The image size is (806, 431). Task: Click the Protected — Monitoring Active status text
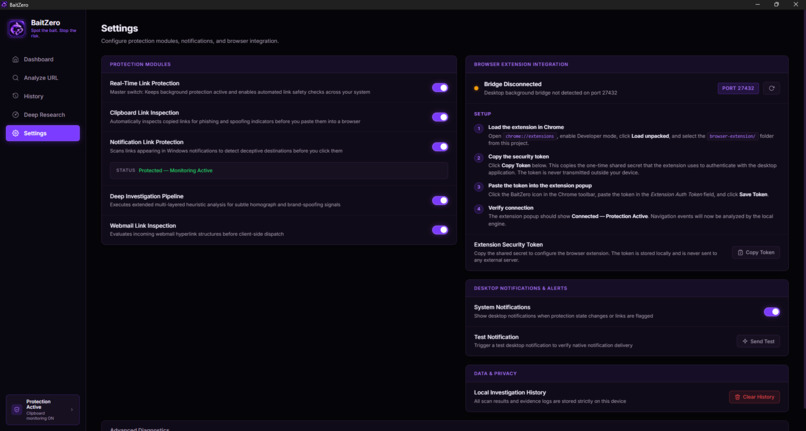pos(175,170)
